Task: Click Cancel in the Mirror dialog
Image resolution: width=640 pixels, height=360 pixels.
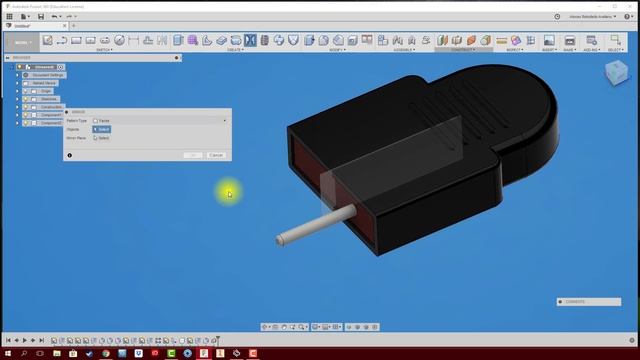Action: coord(216,155)
